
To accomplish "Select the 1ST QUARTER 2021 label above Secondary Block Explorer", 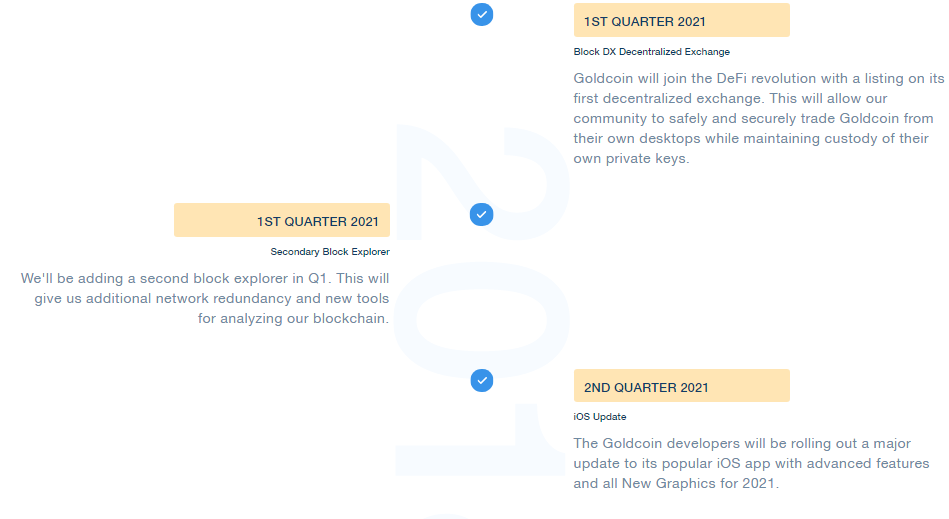I will [282, 220].
